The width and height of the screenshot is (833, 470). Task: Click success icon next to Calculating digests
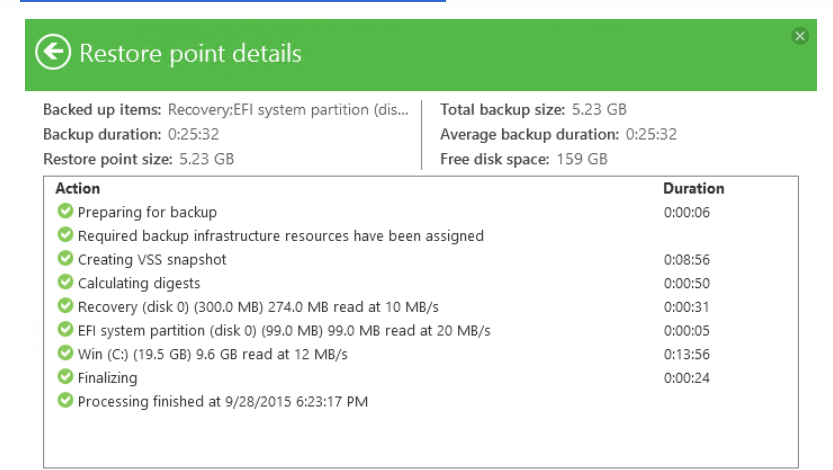tap(65, 283)
